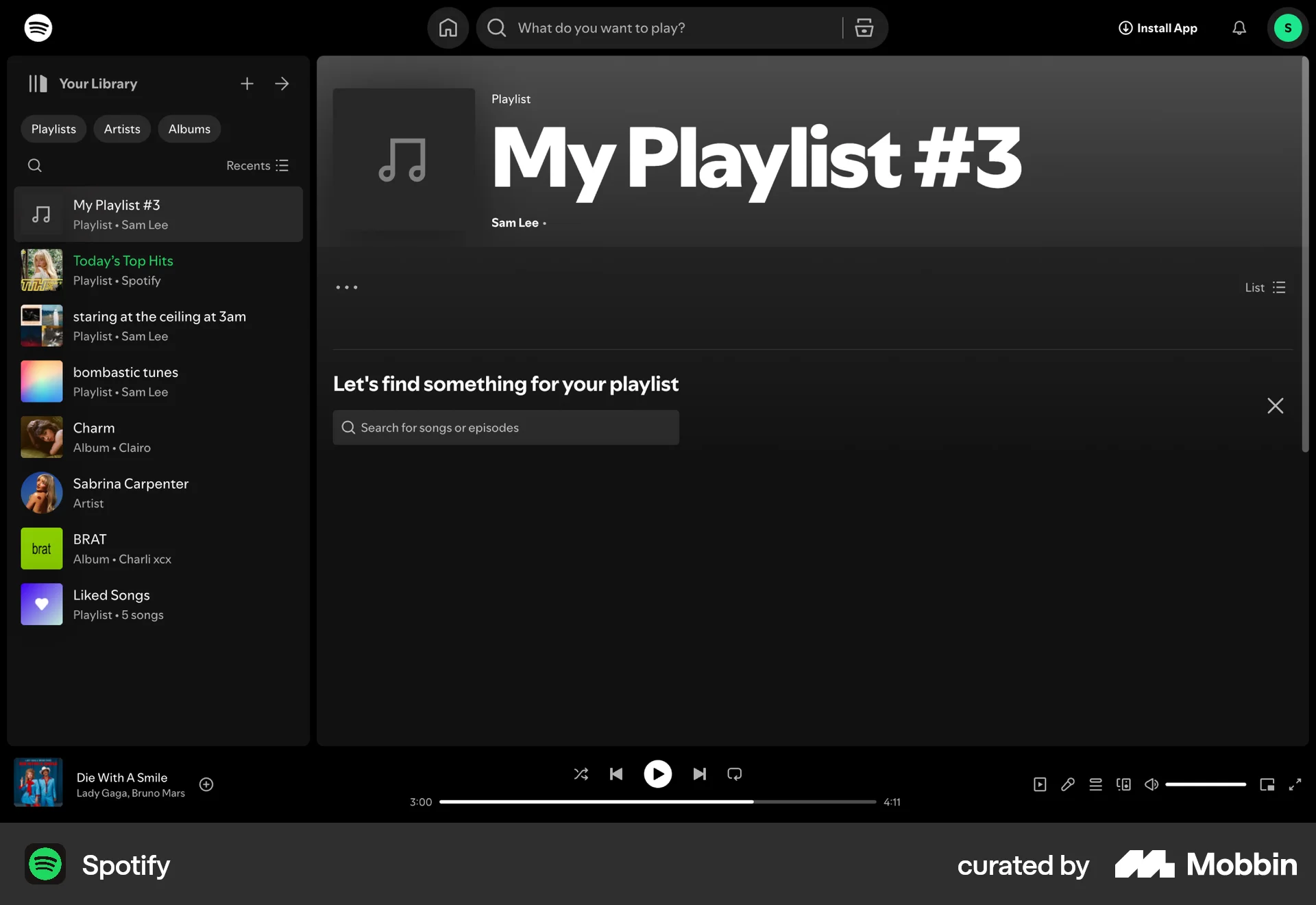Mute audio with the volume icon
1316x905 pixels.
1151,784
